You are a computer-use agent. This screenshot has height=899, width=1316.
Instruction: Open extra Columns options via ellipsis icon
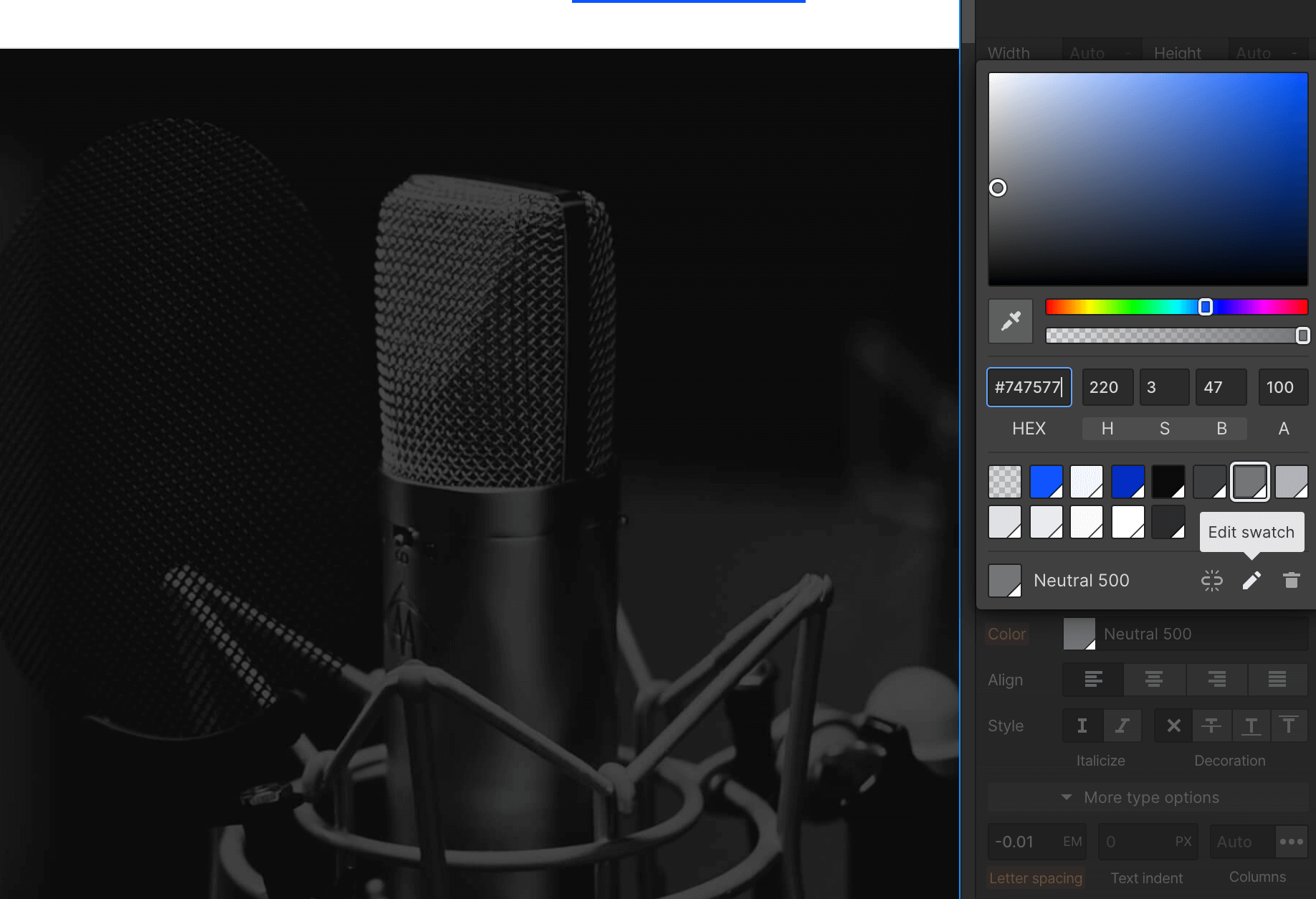pyautogui.click(x=1291, y=842)
